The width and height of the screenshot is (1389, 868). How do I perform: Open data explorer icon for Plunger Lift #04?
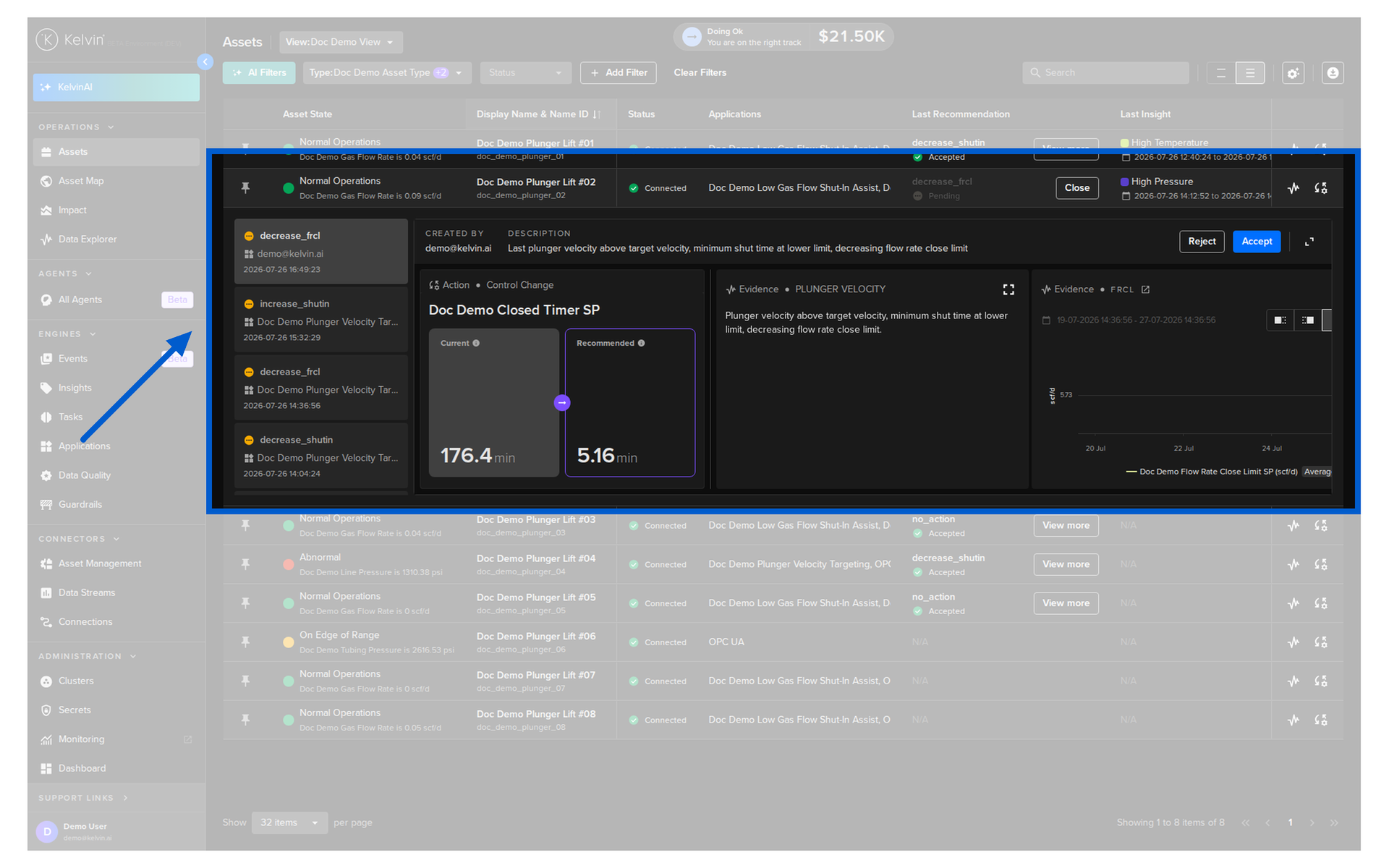point(1294,564)
